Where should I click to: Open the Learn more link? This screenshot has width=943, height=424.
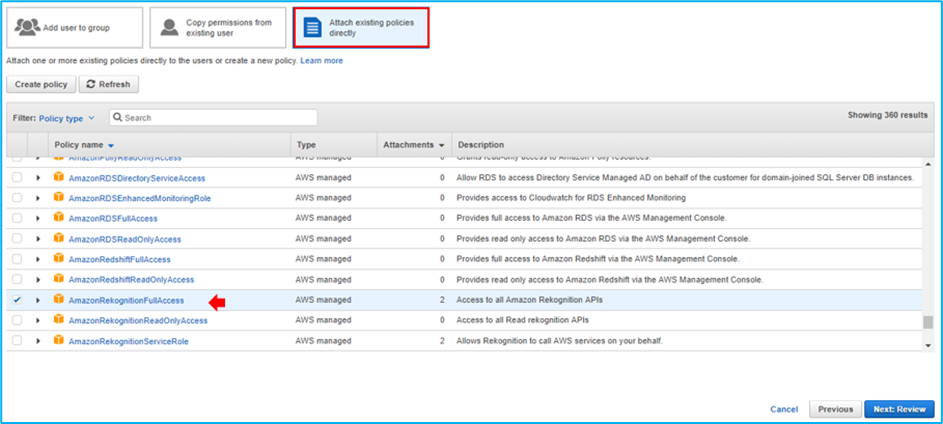point(321,61)
